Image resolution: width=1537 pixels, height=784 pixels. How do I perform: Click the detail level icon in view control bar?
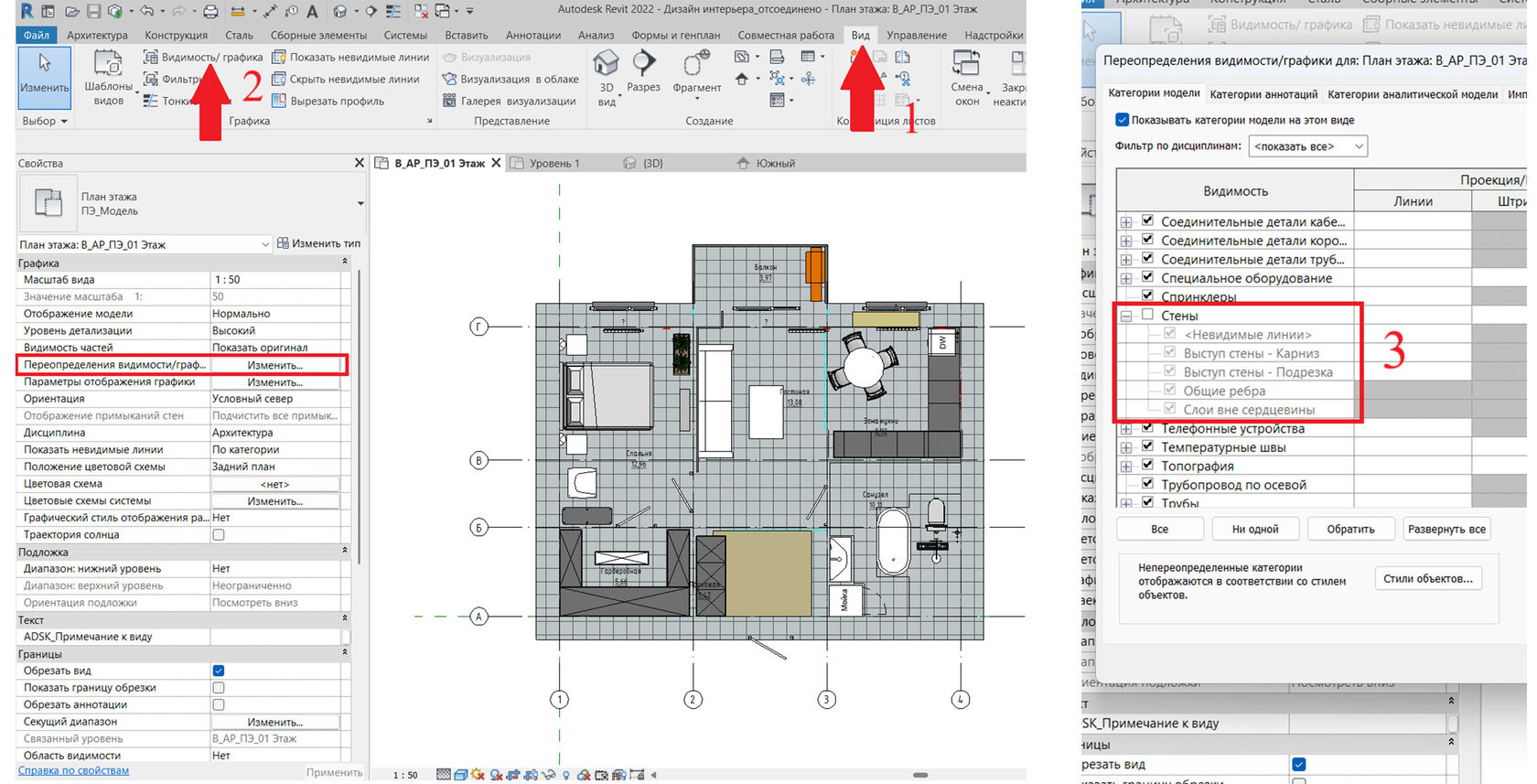point(444,774)
